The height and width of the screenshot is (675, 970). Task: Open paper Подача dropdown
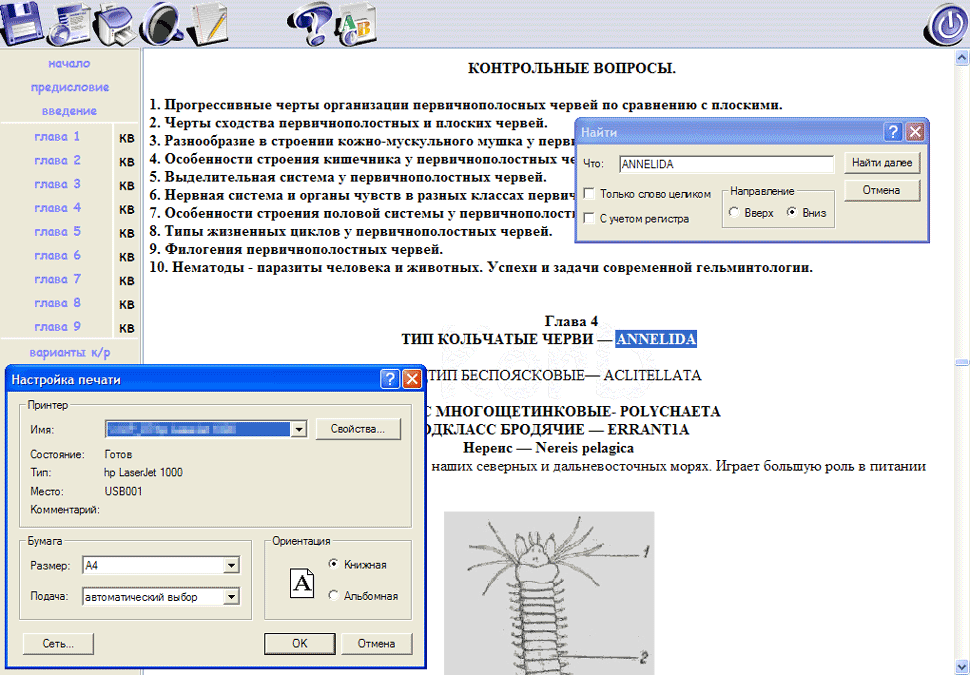(x=231, y=596)
